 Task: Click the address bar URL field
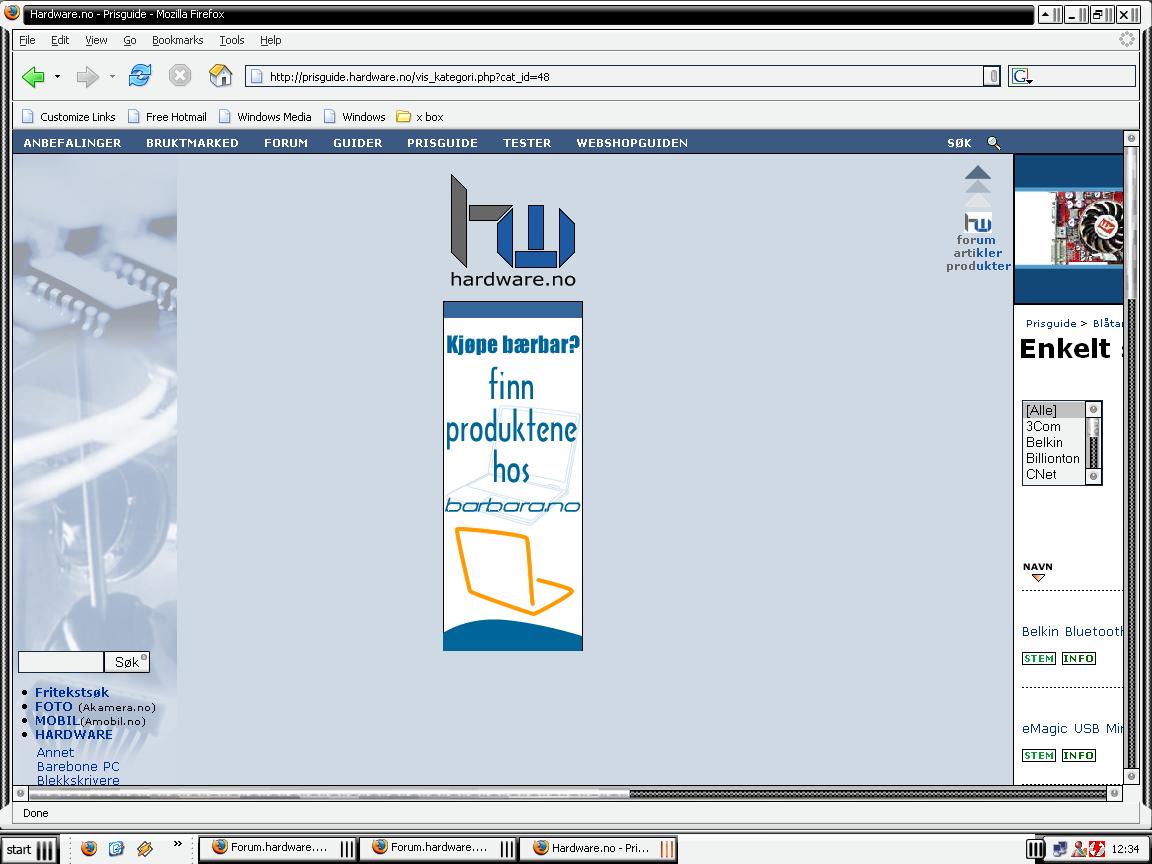click(x=615, y=76)
